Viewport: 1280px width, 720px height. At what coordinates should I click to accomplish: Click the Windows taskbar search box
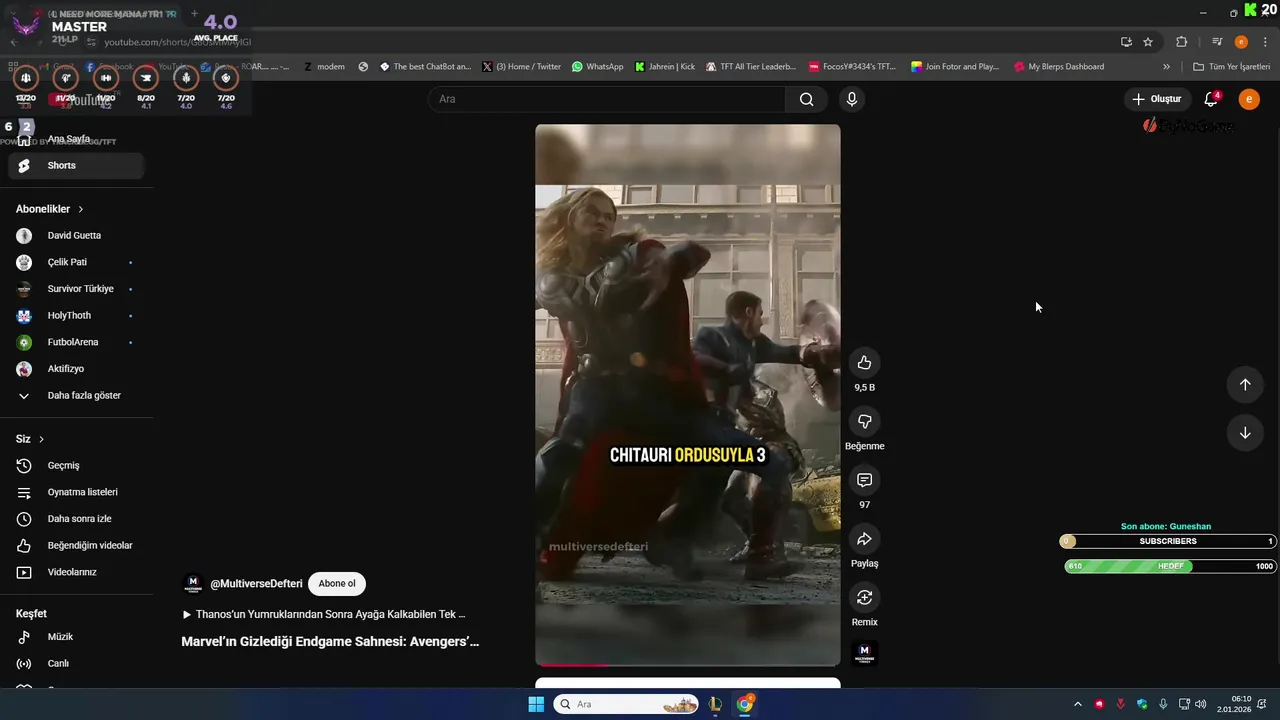pyautogui.click(x=626, y=704)
